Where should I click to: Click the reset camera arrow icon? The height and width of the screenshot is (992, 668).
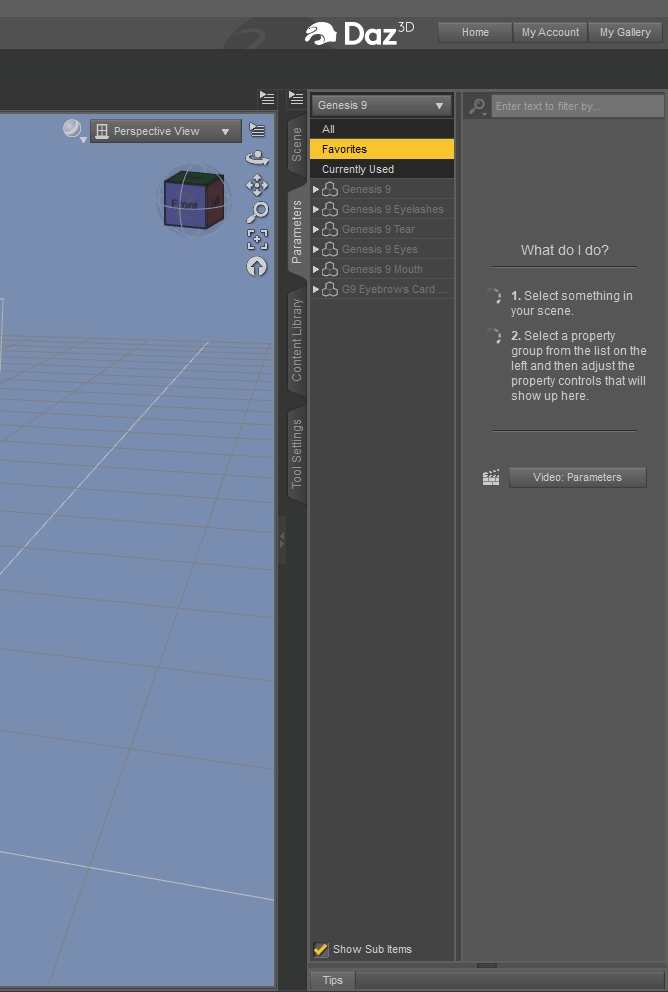(x=257, y=267)
